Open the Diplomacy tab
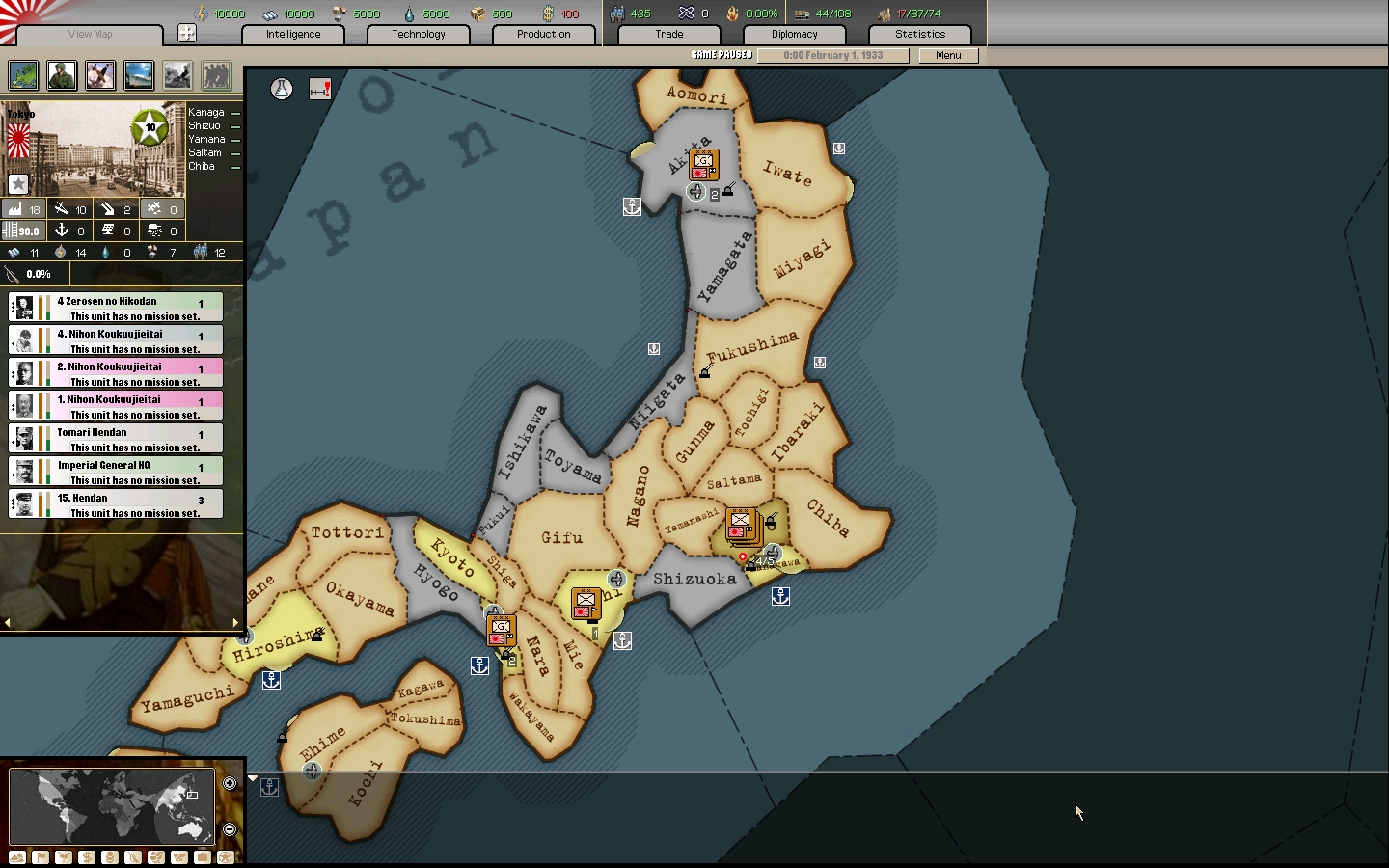This screenshot has height=868, width=1389. 794,34
